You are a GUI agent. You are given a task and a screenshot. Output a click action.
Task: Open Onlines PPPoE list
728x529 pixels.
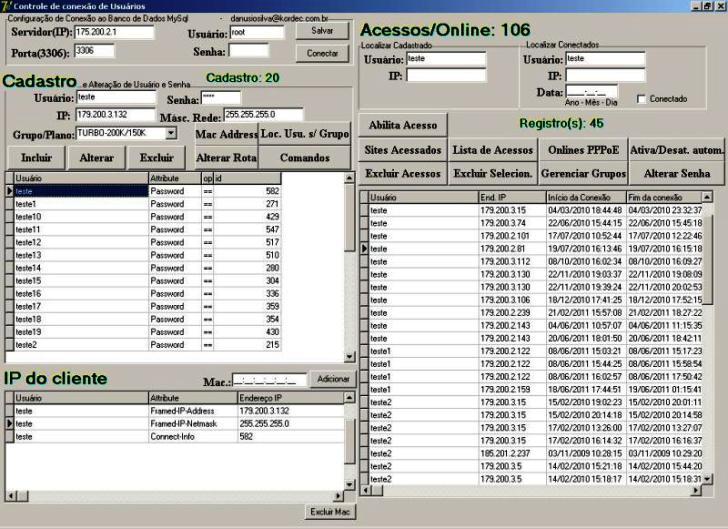[x=583, y=150]
